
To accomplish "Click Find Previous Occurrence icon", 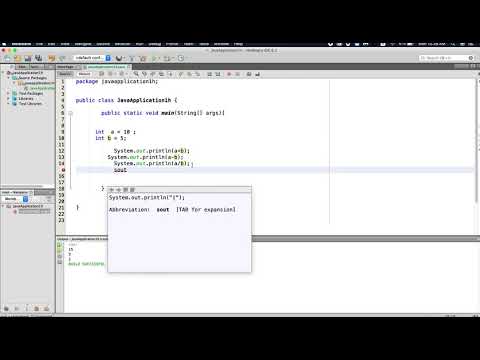I will coord(144,74).
